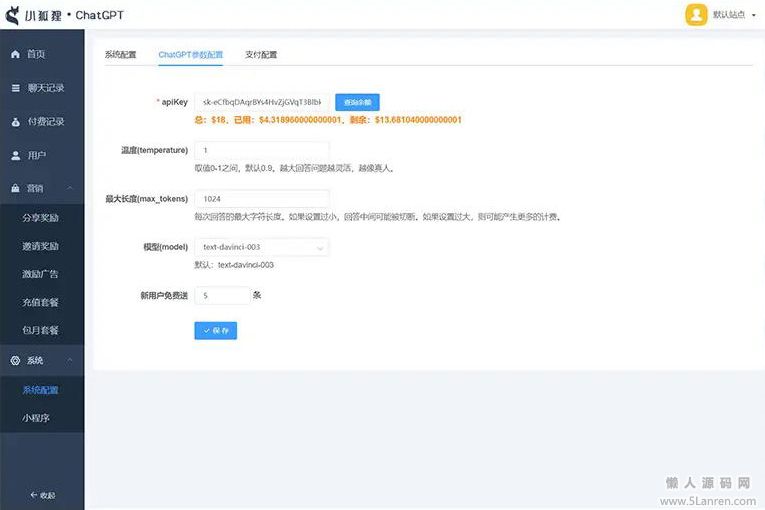Click the temperature input field

click(262, 150)
